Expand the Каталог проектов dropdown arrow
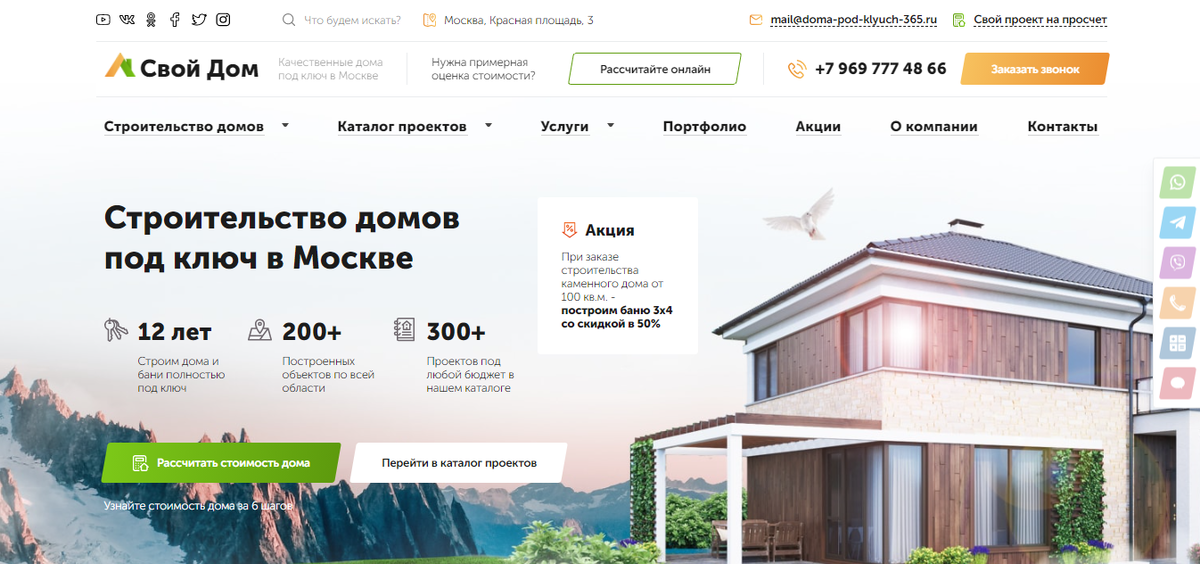This screenshot has width=1200, height=564. (x=488, y=126)
